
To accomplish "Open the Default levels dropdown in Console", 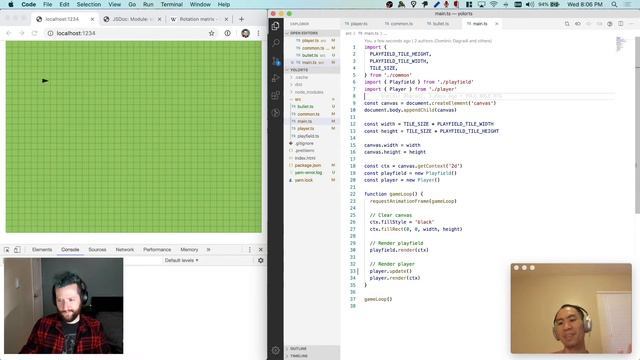I will pyautogui.click(x=181, y=260).
